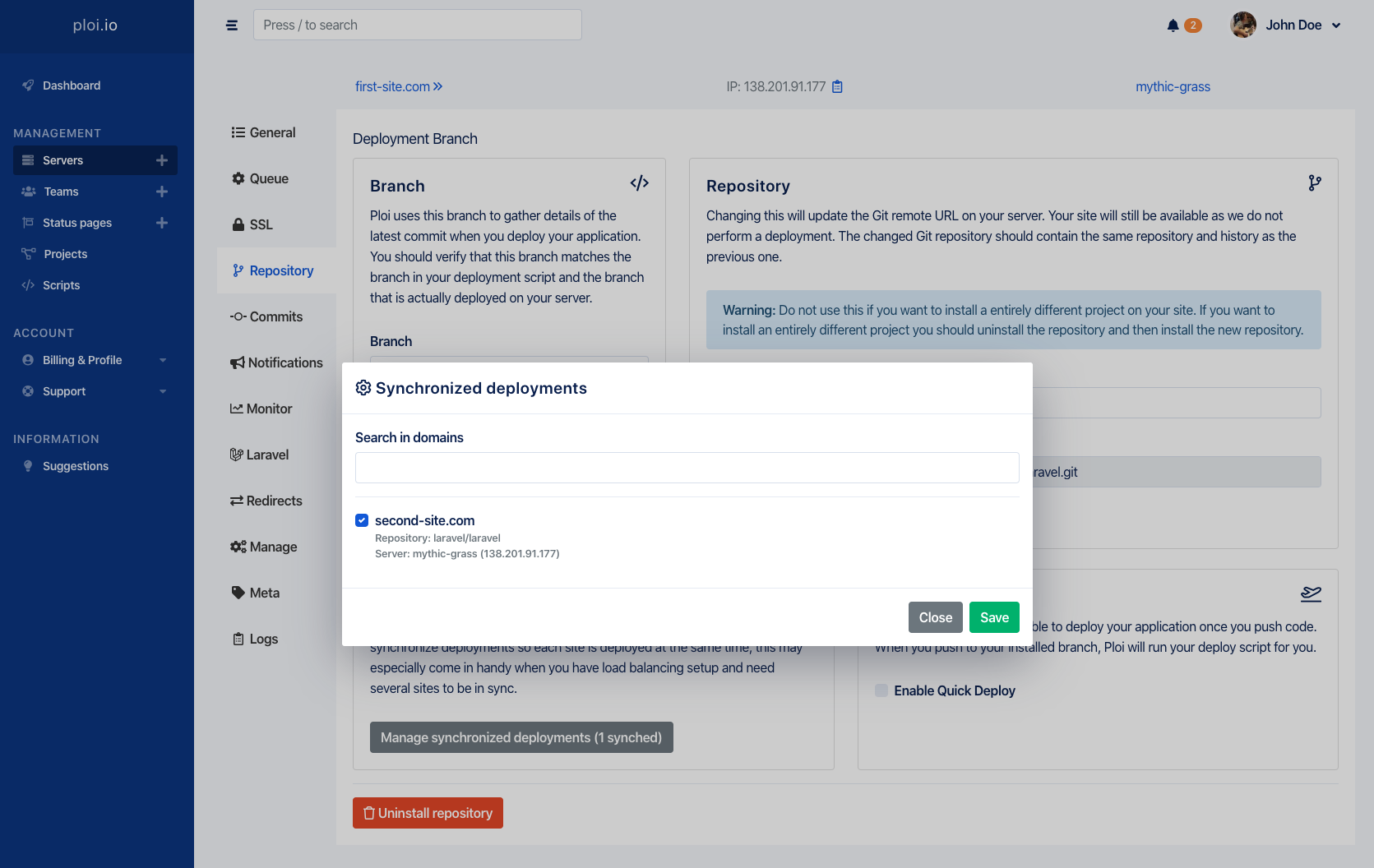The height and width of the screenshot is (868, 1374).
Task: Click the plus icon beside Teams
Action: pyautogui.click(x=162, y=192)
